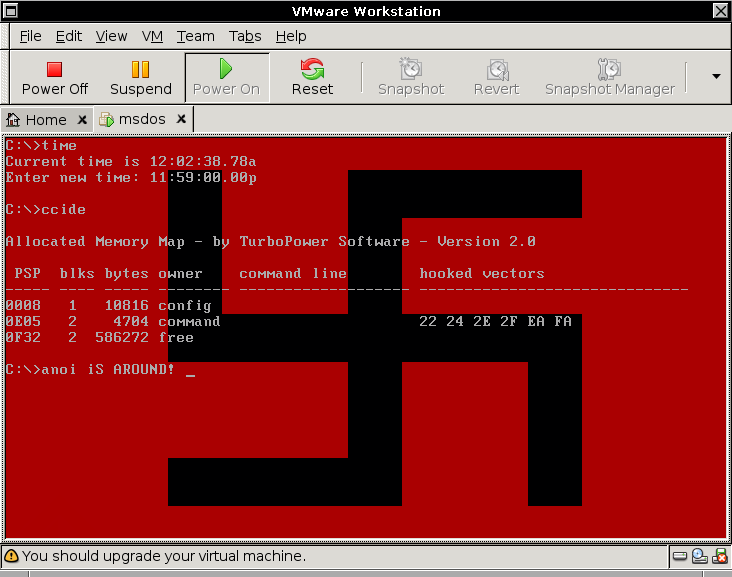Switch to the msdos tab
The height and width of the screenshot is (577, 732).
pos(142,120)
